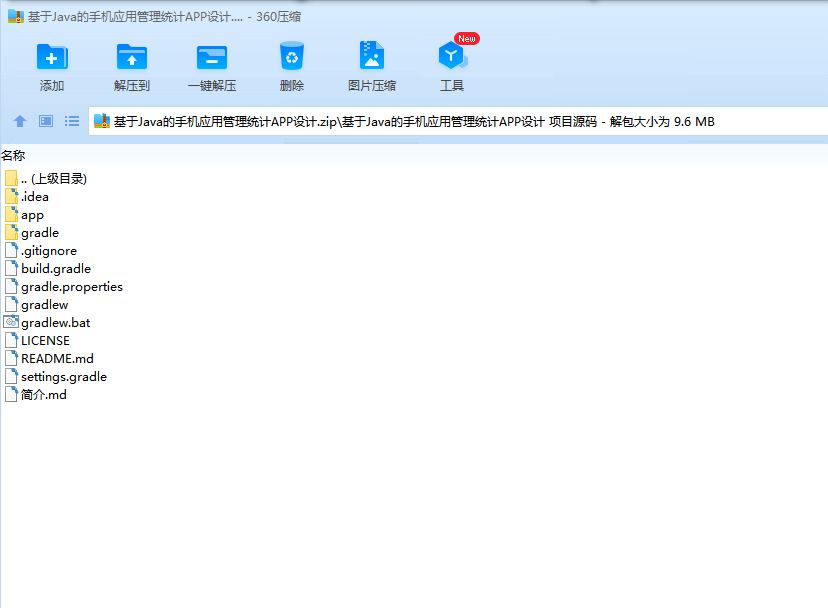Select the build.gradle file
Image resolution: width=828 pixels, height=608 pixels.
point(56,269)
